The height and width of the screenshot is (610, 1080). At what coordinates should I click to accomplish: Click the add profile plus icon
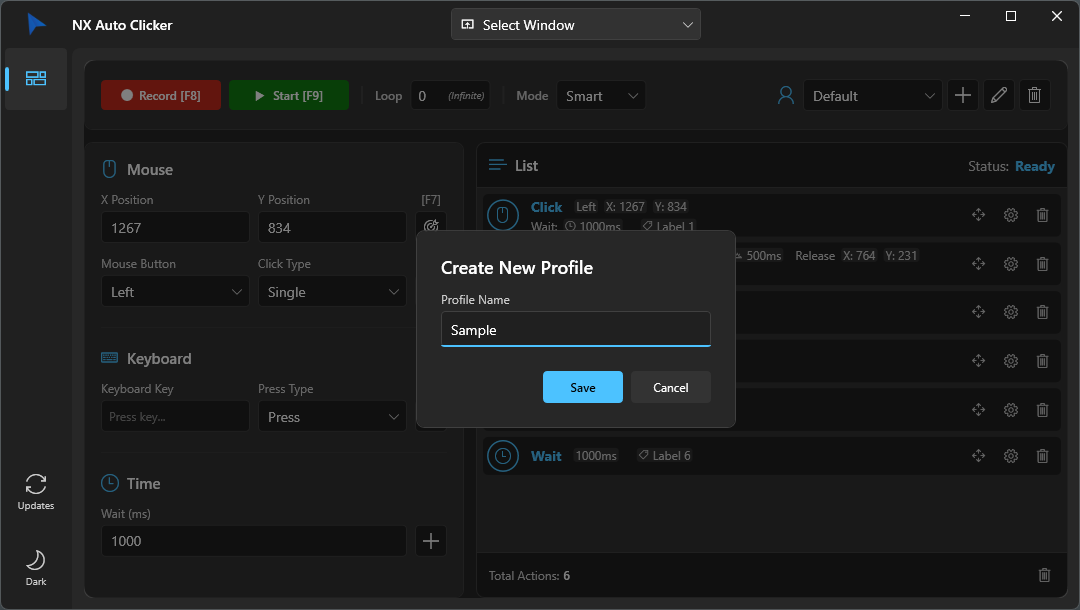(962, 95)
